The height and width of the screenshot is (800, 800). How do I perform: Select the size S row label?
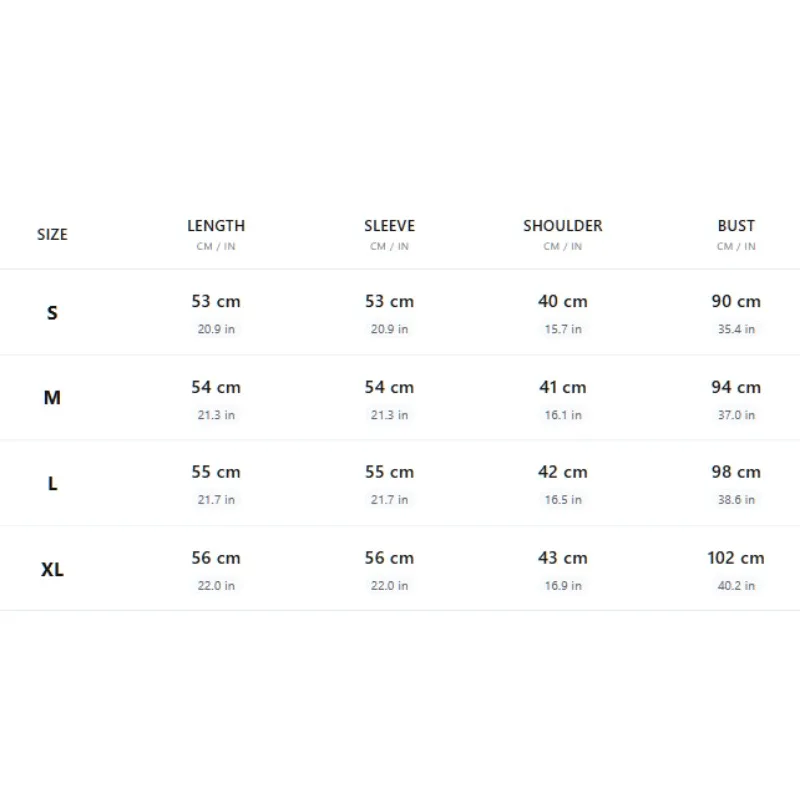(x=52, y=312)
